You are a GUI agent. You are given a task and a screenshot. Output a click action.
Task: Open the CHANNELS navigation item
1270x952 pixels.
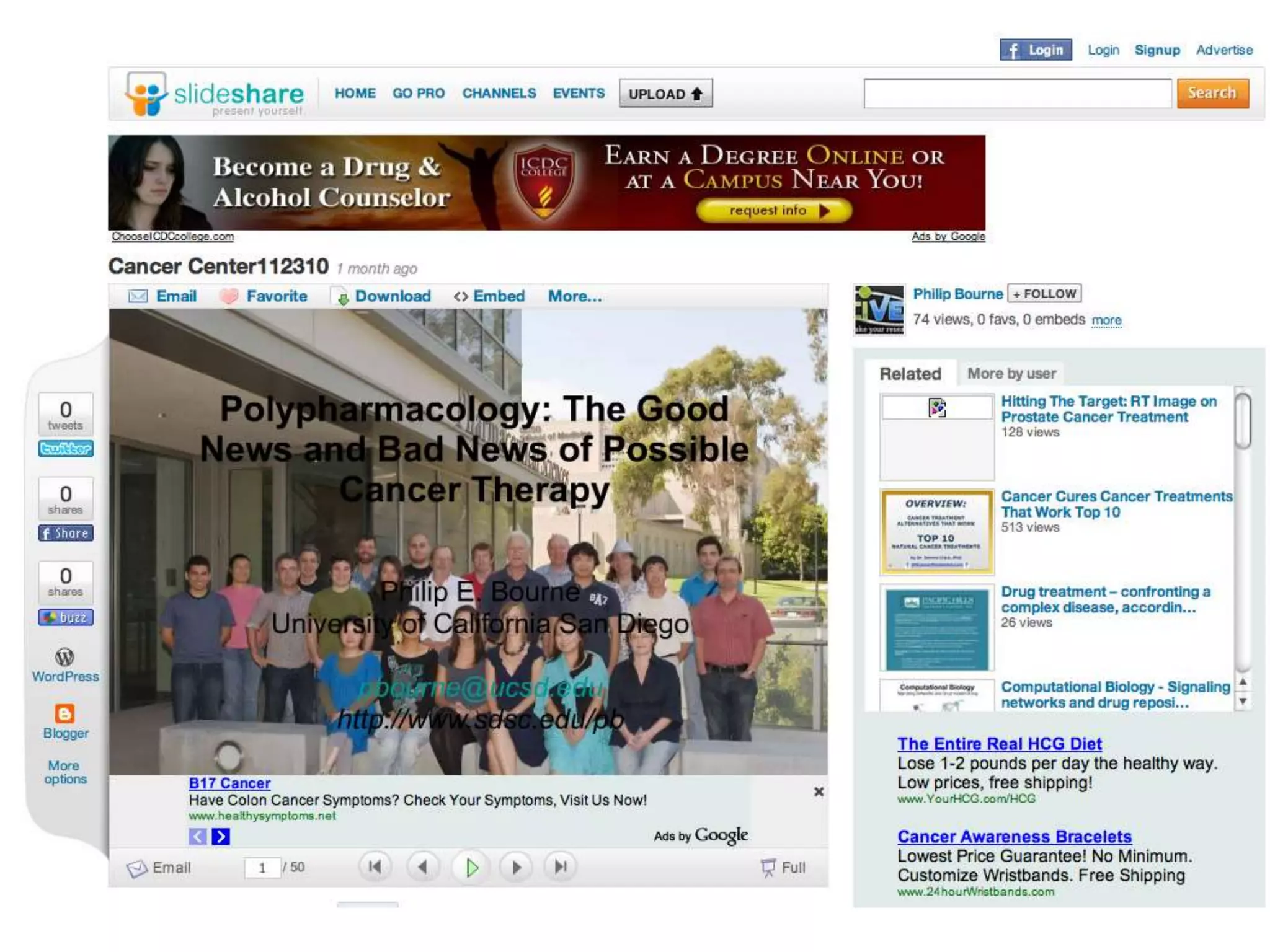pyautogui.click(x=499, y=94)
